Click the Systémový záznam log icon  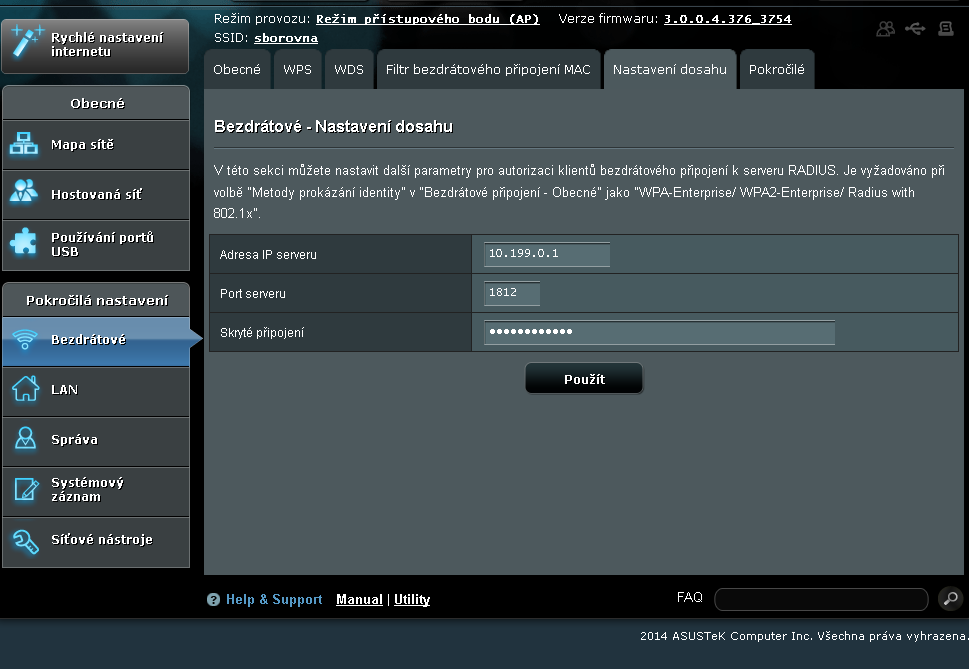(x=24, y=490)
